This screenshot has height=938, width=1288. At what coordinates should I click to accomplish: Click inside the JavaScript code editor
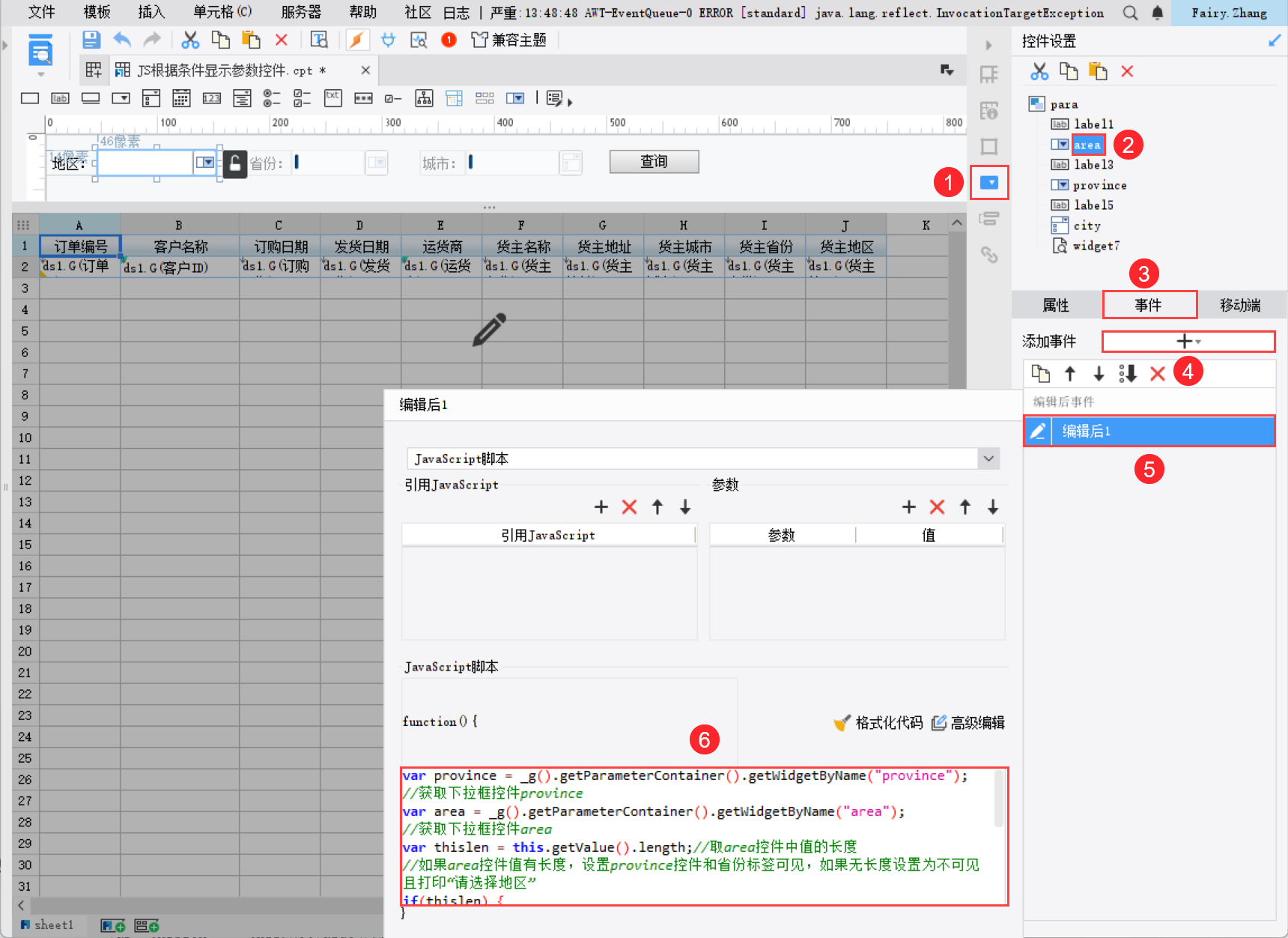pos(704,836)
